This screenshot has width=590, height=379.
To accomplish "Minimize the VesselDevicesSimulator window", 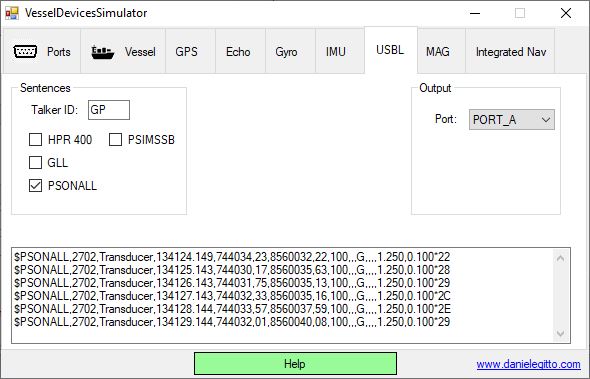I will 475,13.
